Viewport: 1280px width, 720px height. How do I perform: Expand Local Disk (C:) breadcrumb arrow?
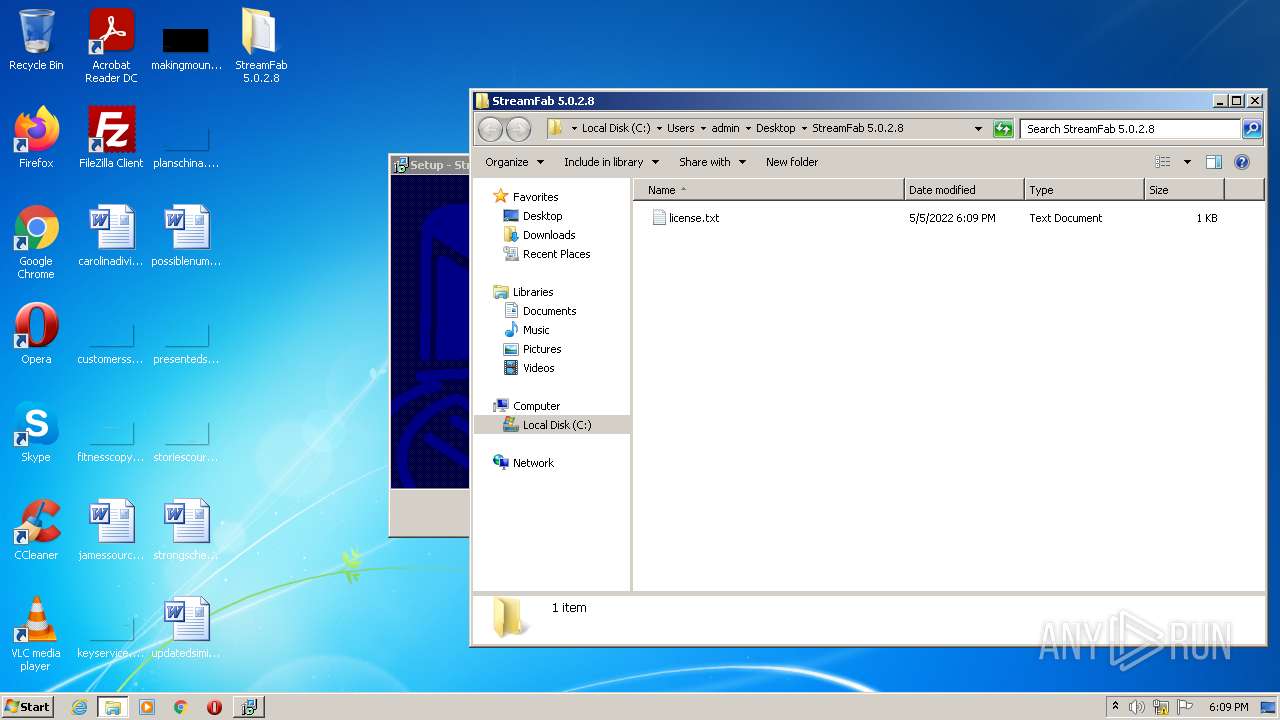(x=661, y=129)
